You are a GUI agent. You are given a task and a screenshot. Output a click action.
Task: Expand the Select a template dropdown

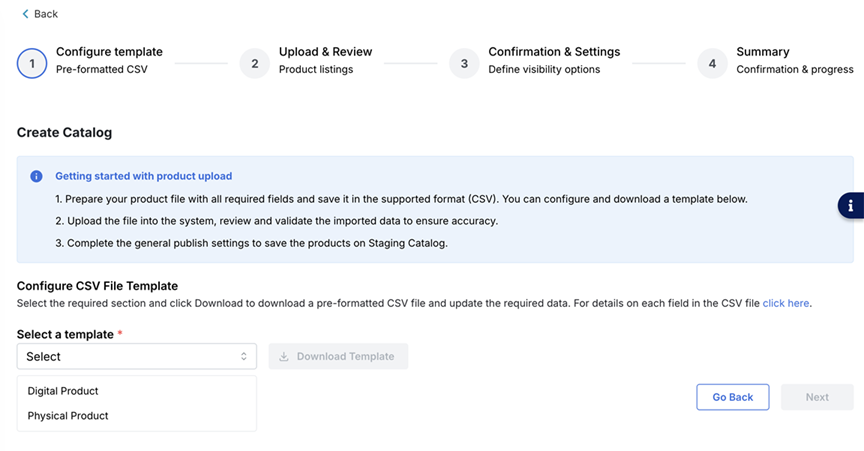click(x=136, y=356)
